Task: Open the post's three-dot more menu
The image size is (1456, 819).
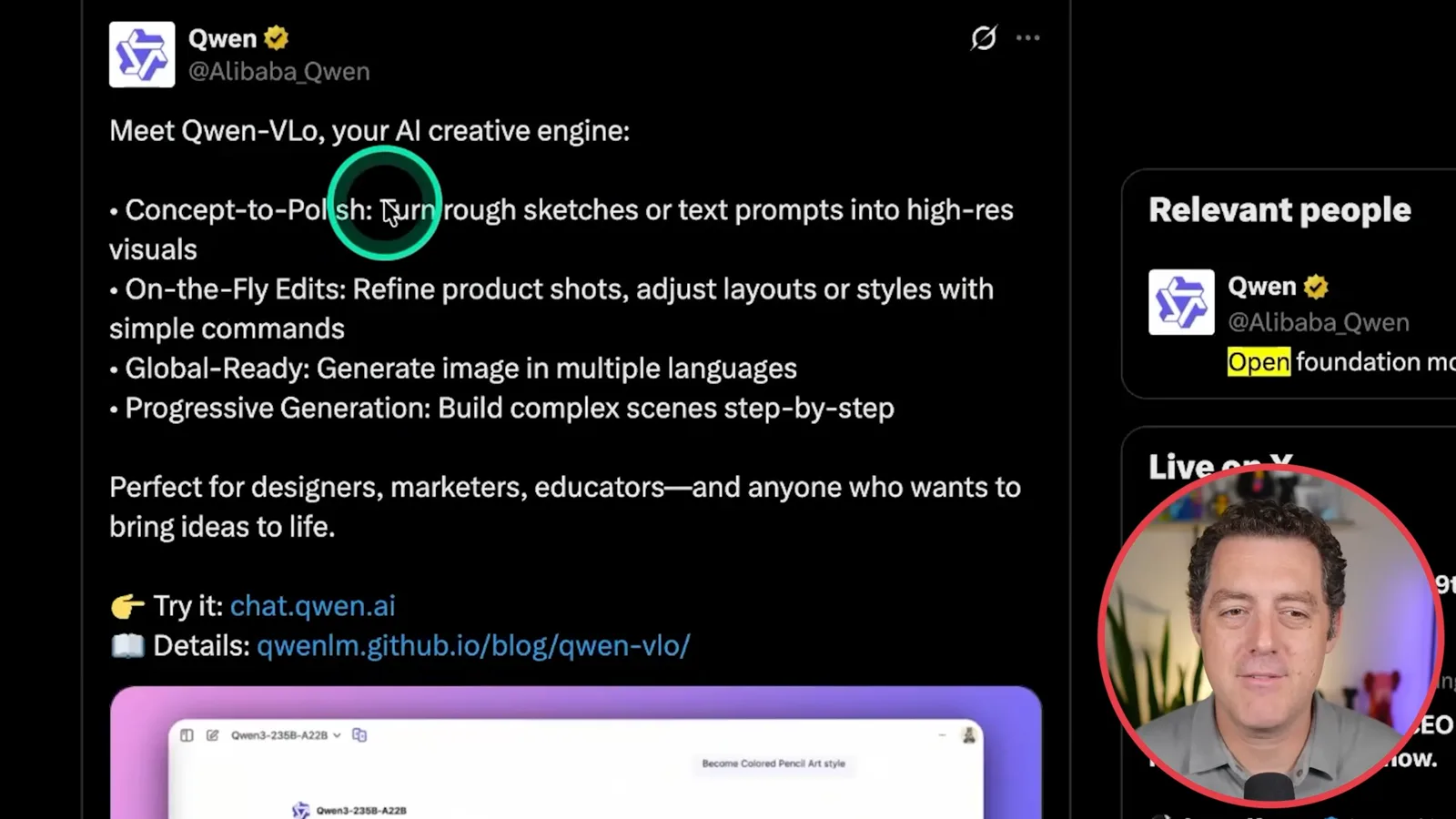Action: (1028, 37)
